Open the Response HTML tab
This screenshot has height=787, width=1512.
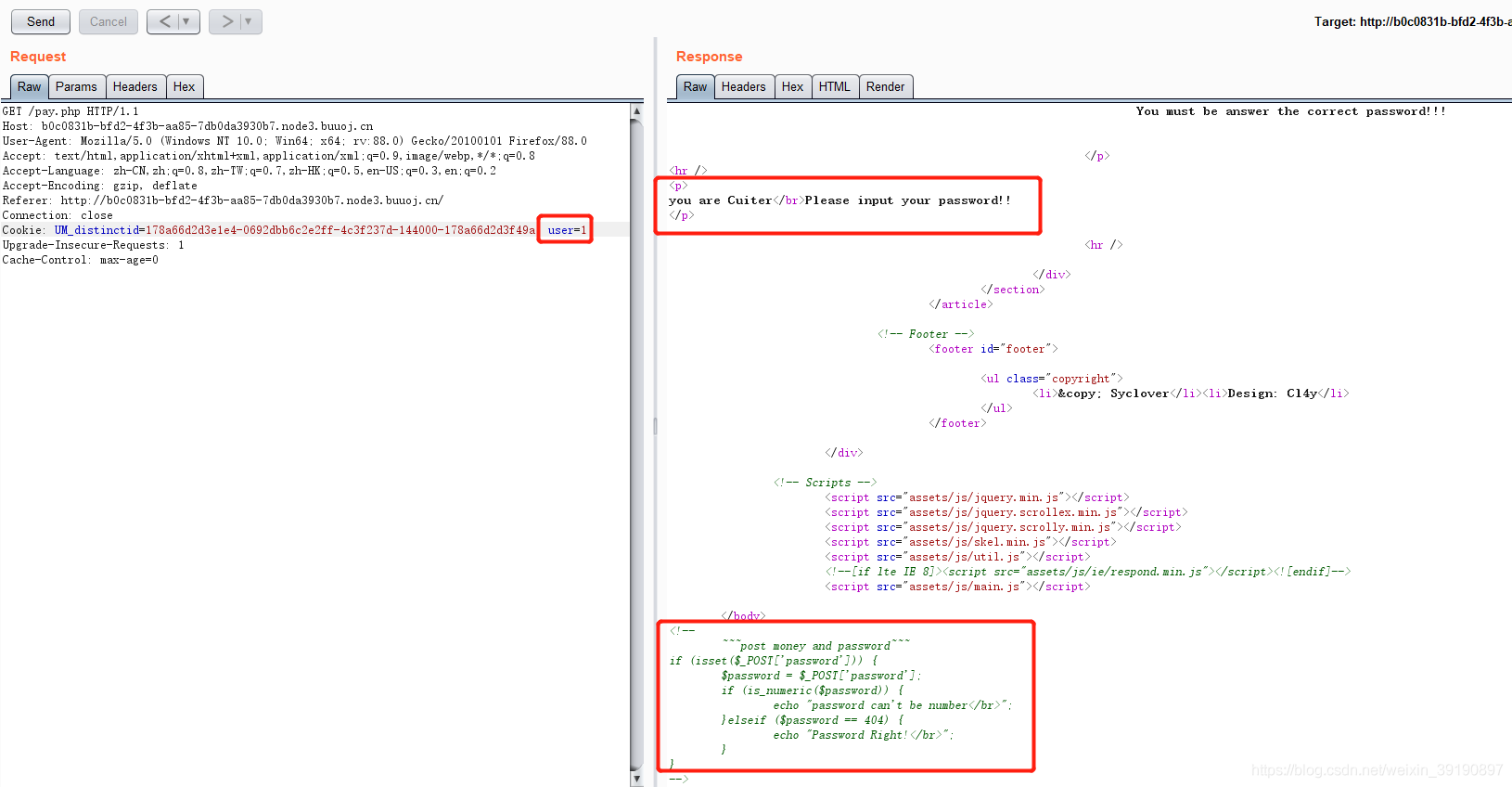coord(835,86)
